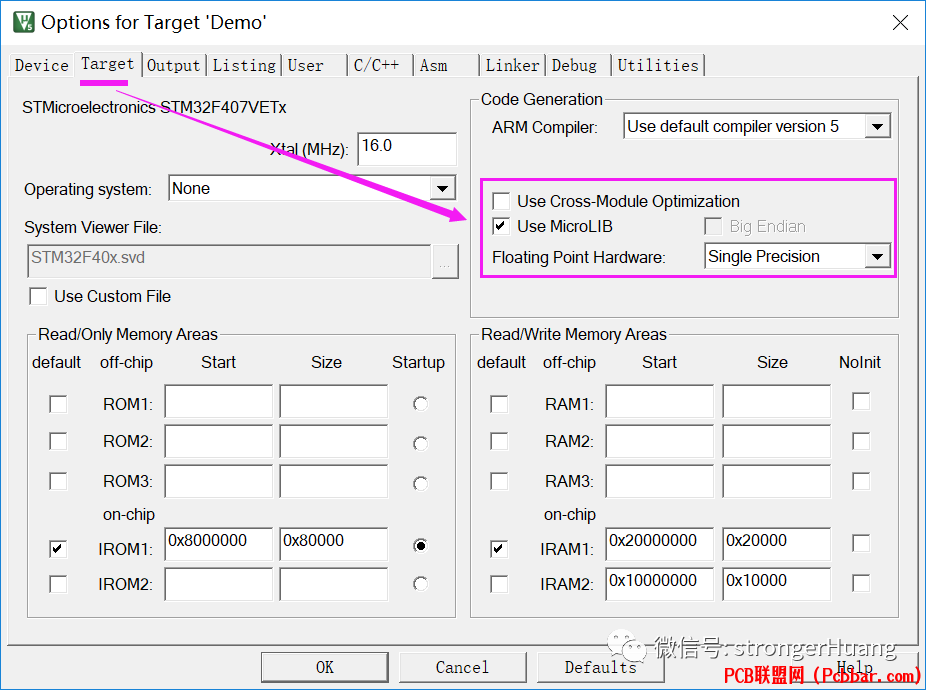This screenshot has width=926, height=690.
Task: Enable the IRAM2 default checkbox
Action: tap(499, 584)
